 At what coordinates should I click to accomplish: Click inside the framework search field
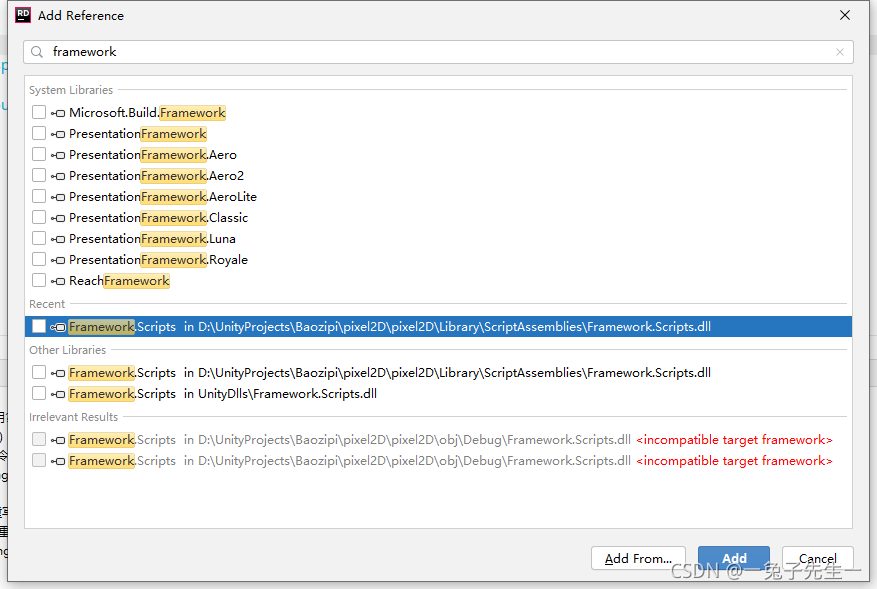click(x=430, y=52)
